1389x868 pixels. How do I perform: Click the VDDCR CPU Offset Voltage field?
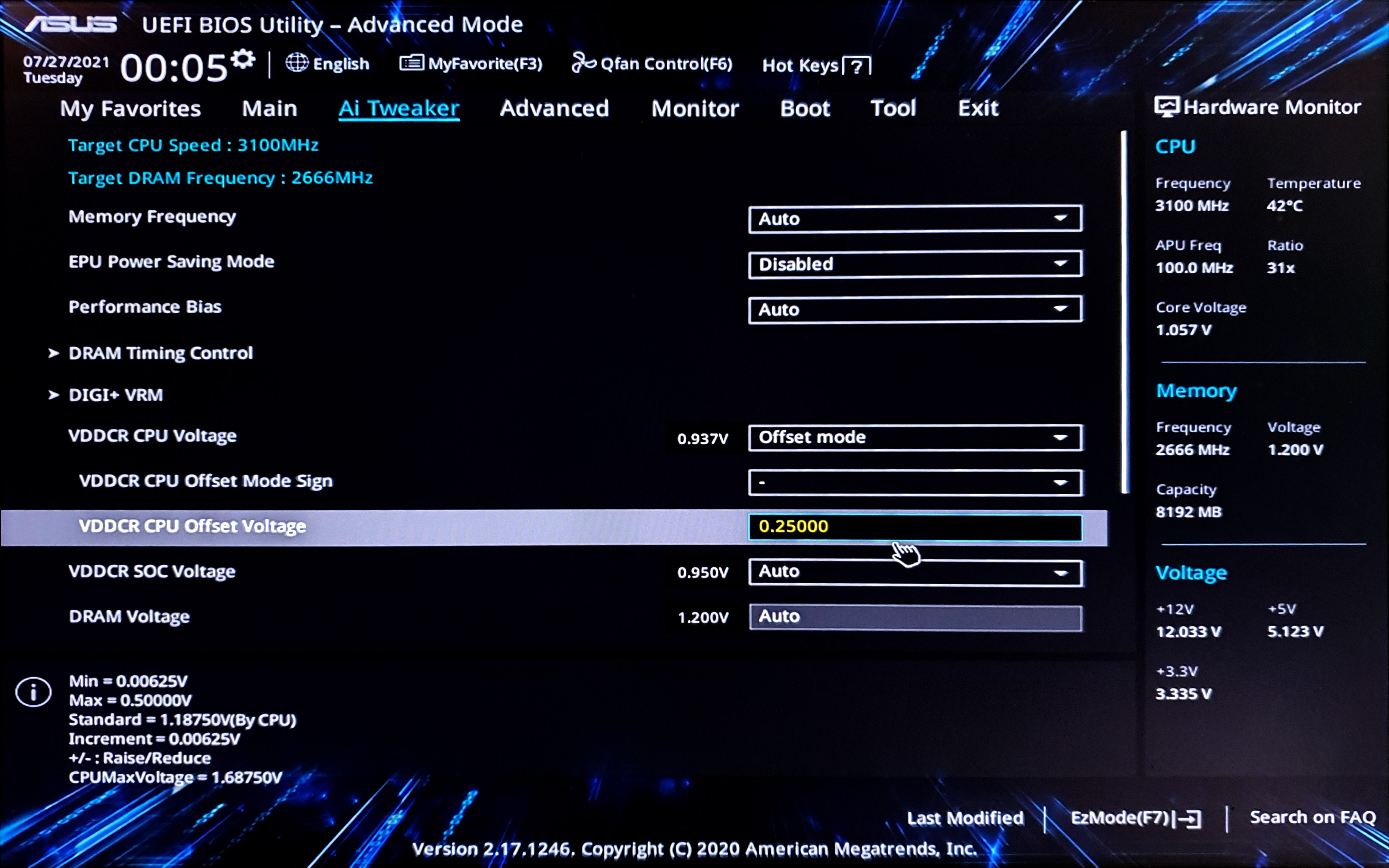(915, 527)
